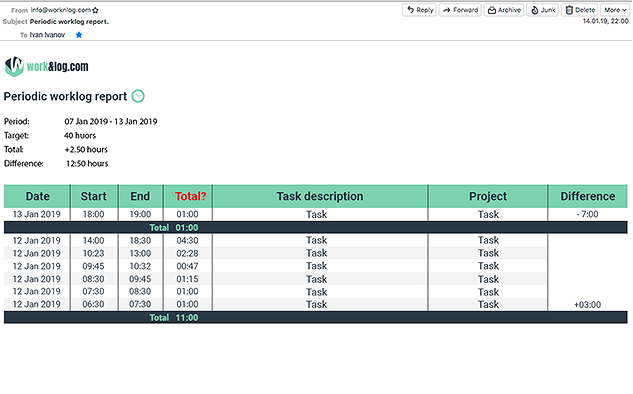Click Project cell in the 06:30 row
The width and height of the screenshot is (633, 394).
point(488,304)
